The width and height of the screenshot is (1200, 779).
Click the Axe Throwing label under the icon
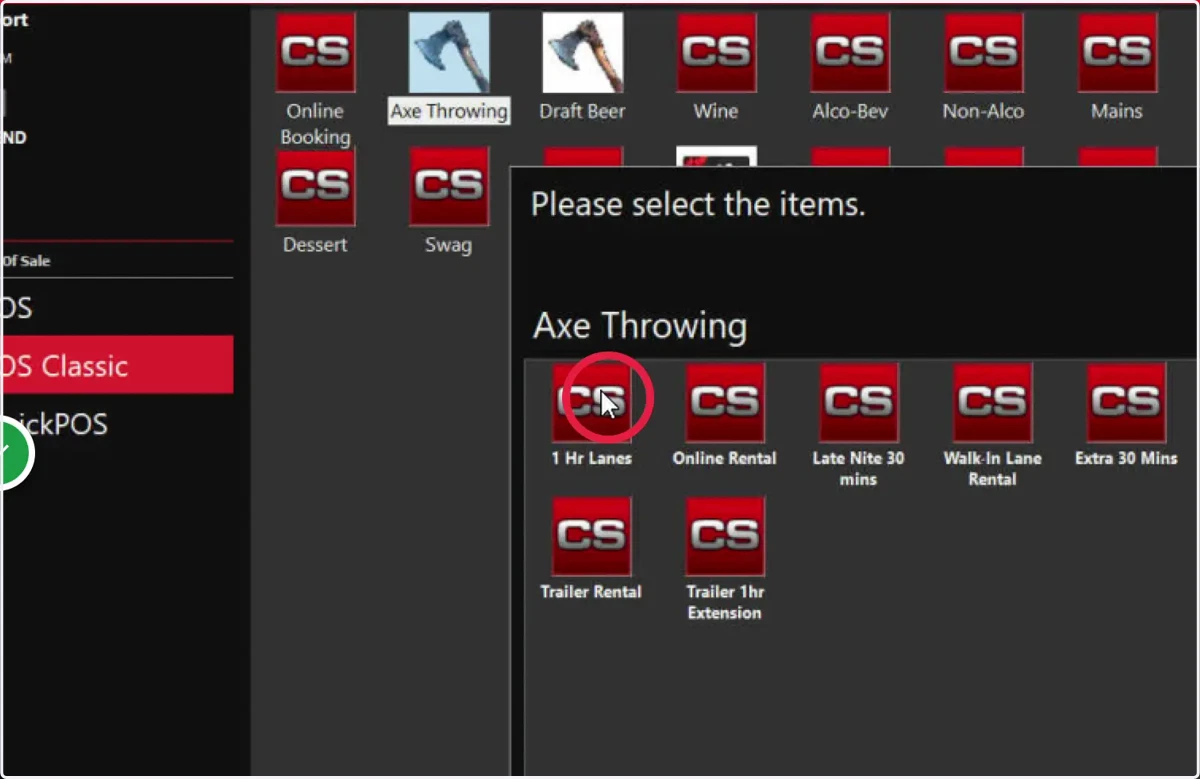pos(449,111)
